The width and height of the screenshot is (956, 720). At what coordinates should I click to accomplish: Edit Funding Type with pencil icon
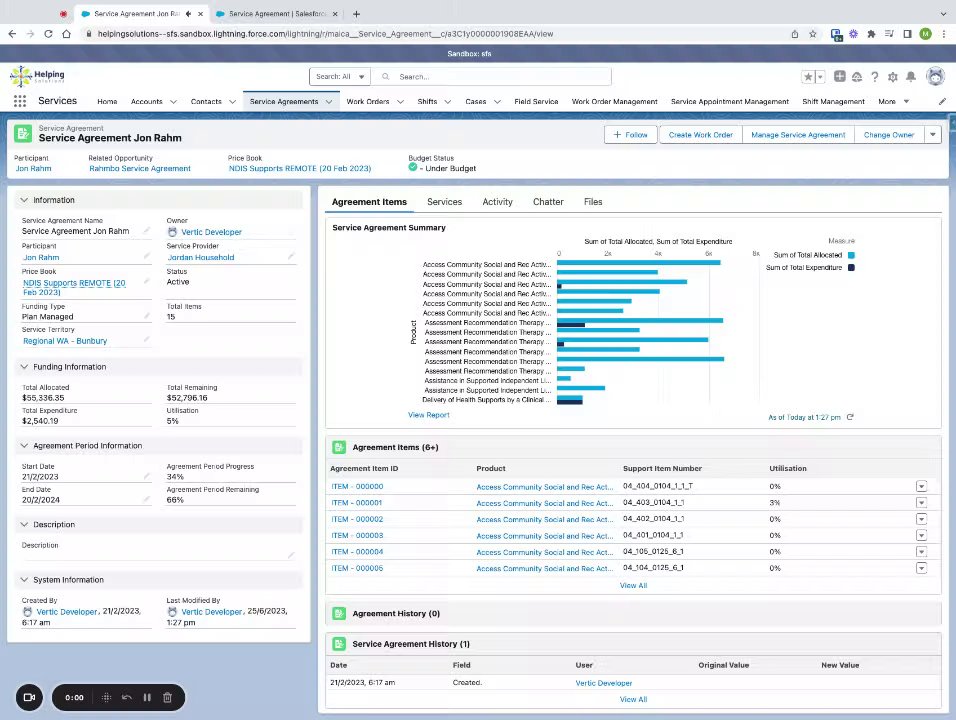pyautogui.click(x=146, y=316)
